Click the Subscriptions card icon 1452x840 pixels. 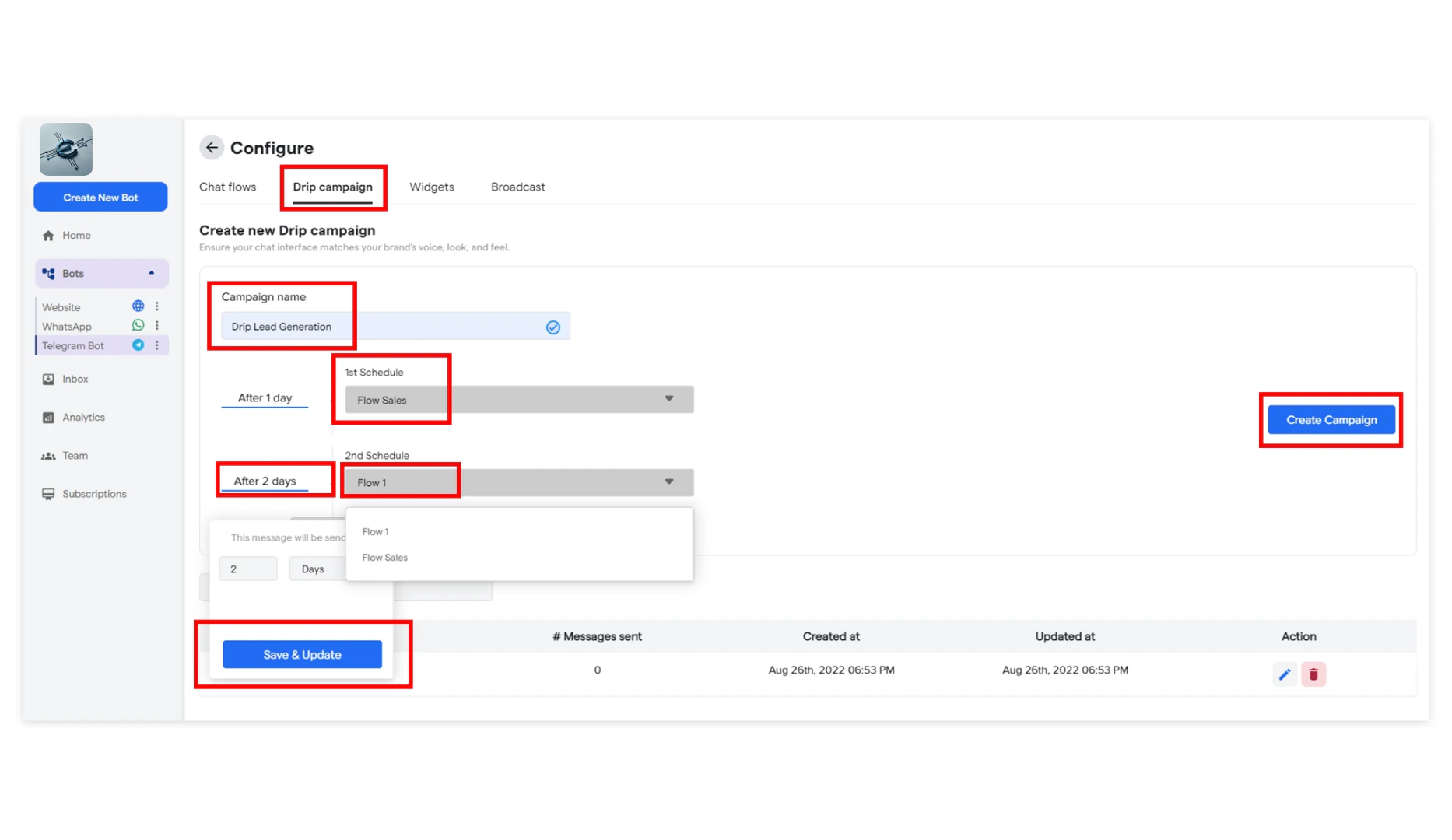pyautogui.click(x=48, y=494)
